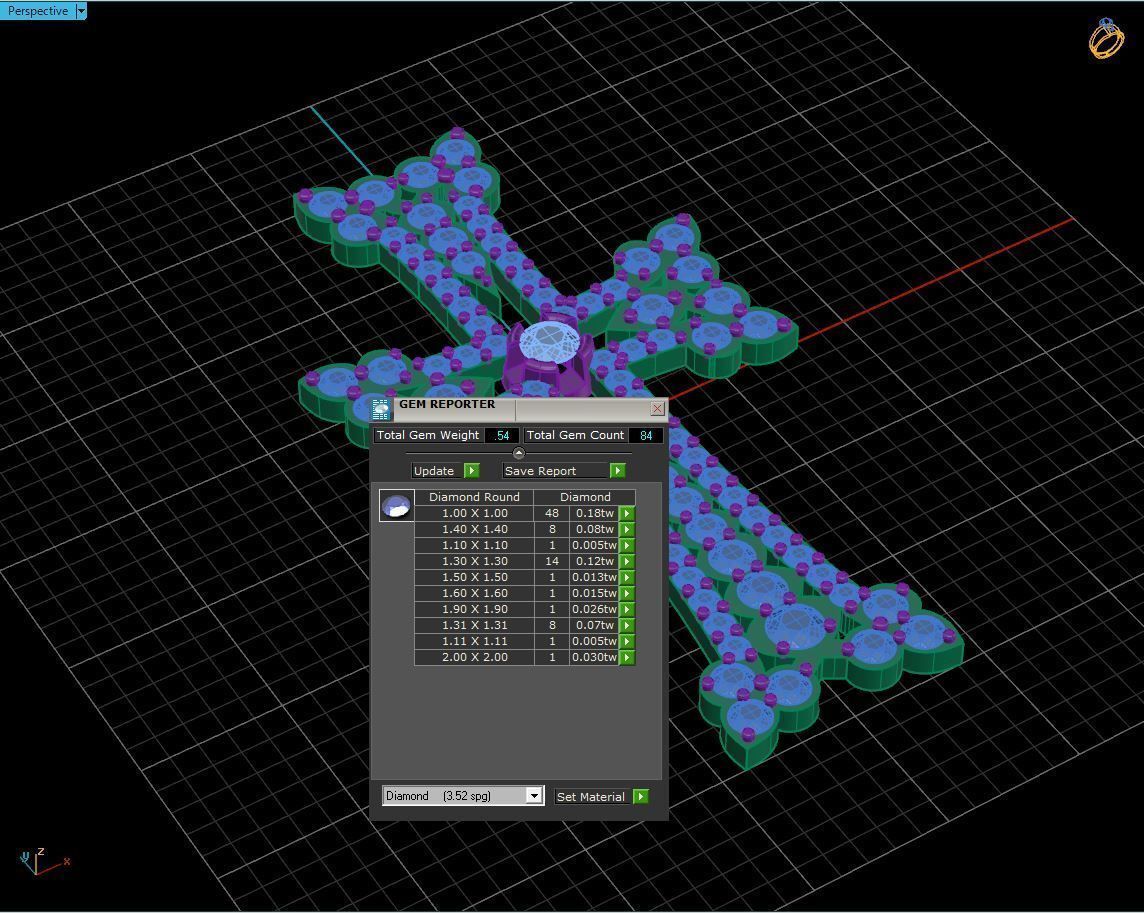Select the 1.11 X 1.11 size cell
Screen dimensions: 1144x913
point(474,642)
